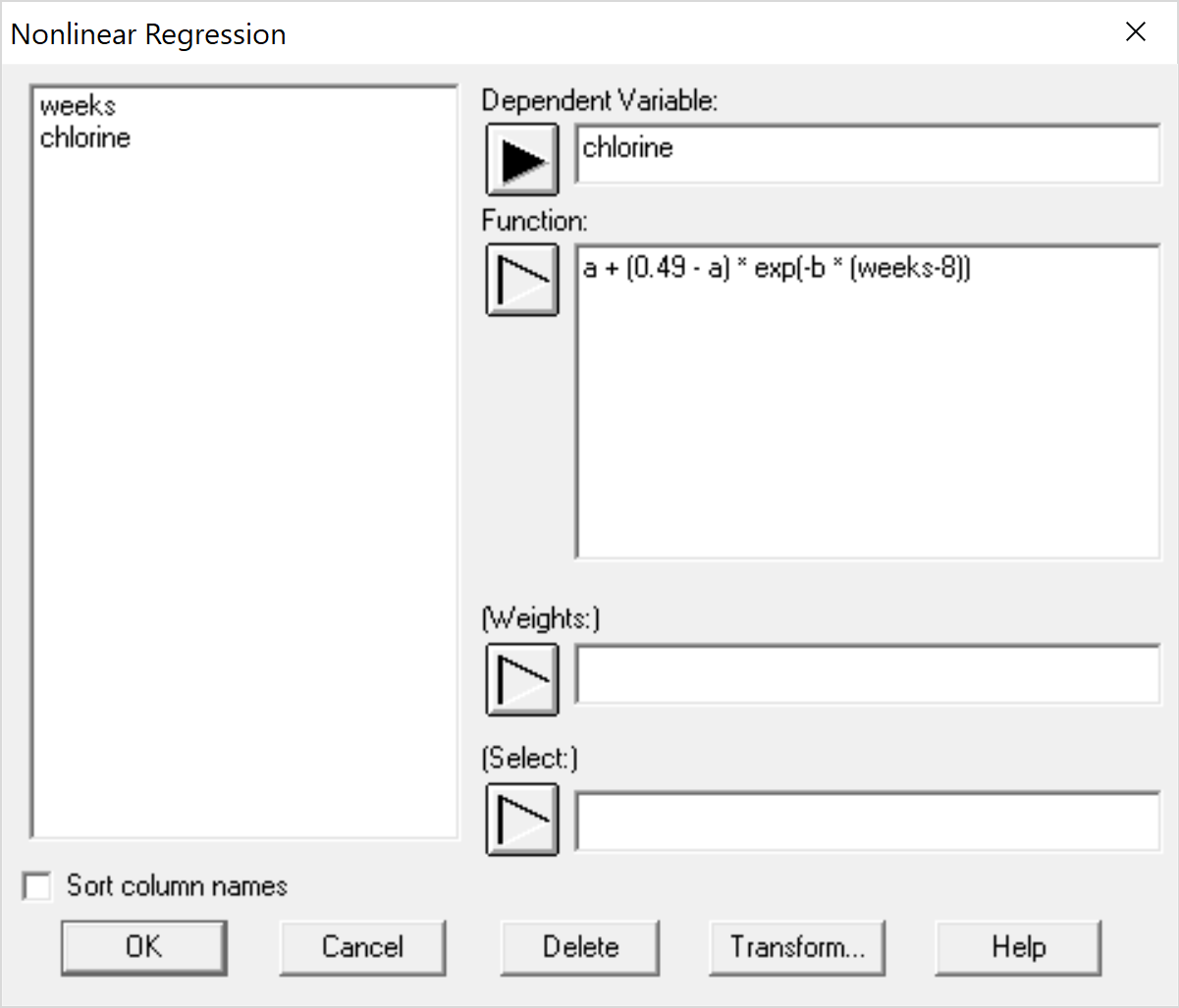Click the Function field transfer arrow

click(521, 282)
